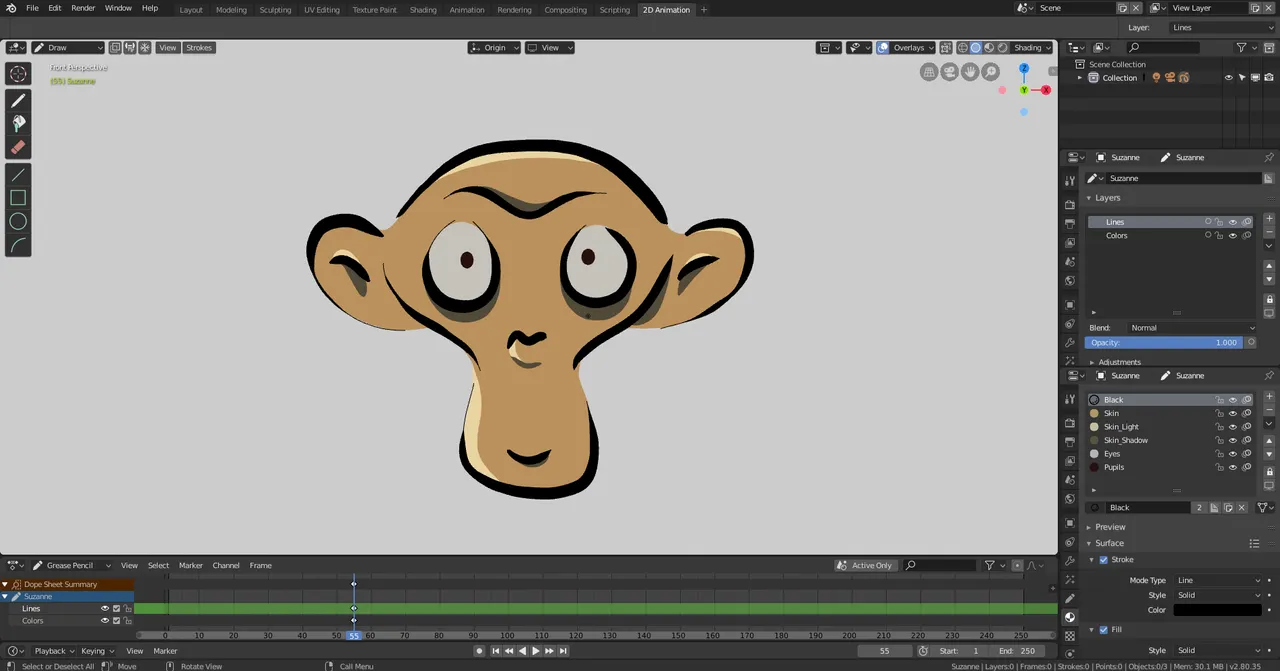Click the red X axis on navigation gizmo
Image resolution: width=1280 pixels, height=671 pixels.
tap(1046, 90)
